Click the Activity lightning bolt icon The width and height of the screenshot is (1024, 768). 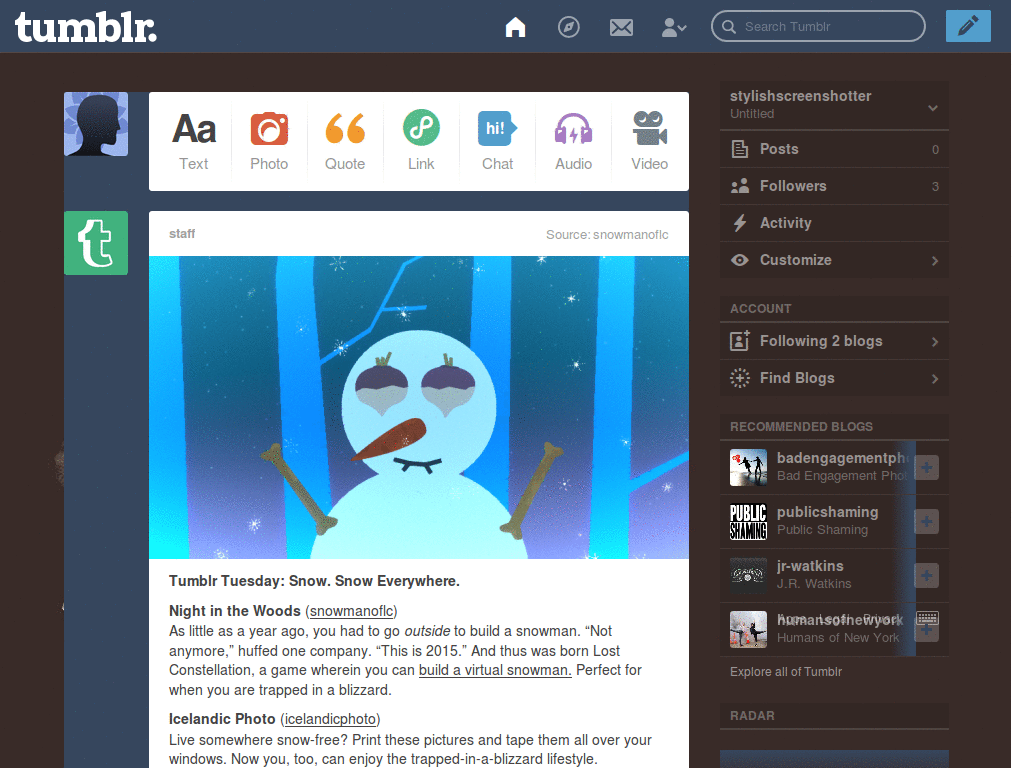pyautogui.click(x=739, y=223)
